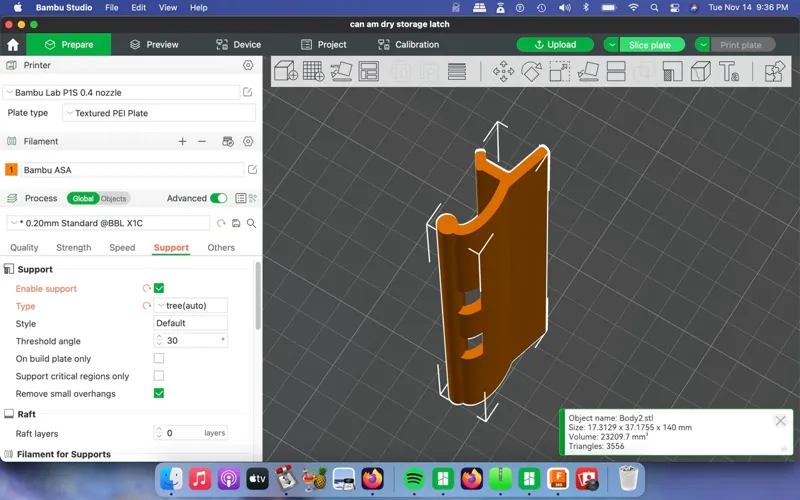Image resolution: width=800 pixels, height=500 pixels.
Task: Select the Text shape tool
Action: [729, 71]
